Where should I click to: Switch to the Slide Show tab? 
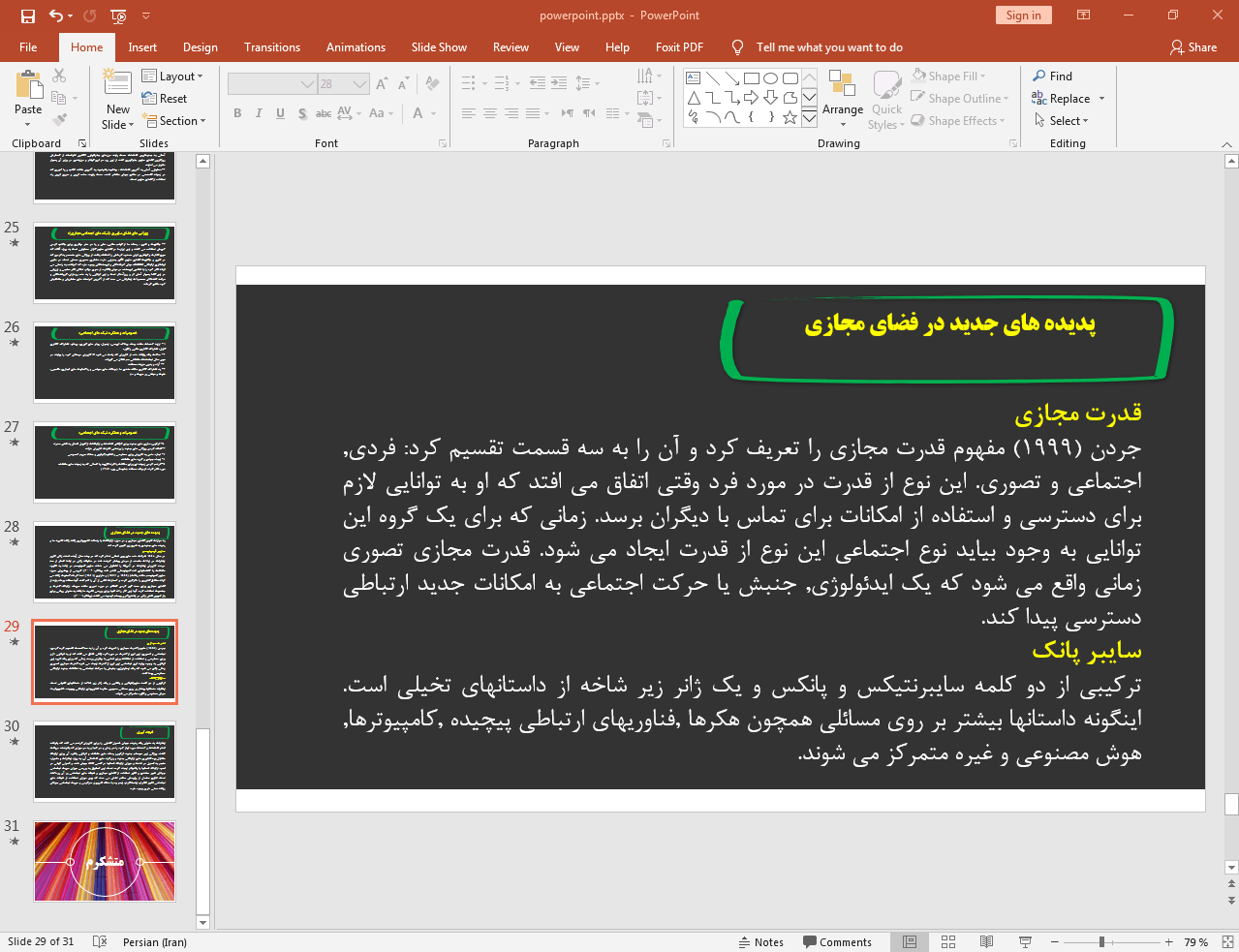coord(439,46)
